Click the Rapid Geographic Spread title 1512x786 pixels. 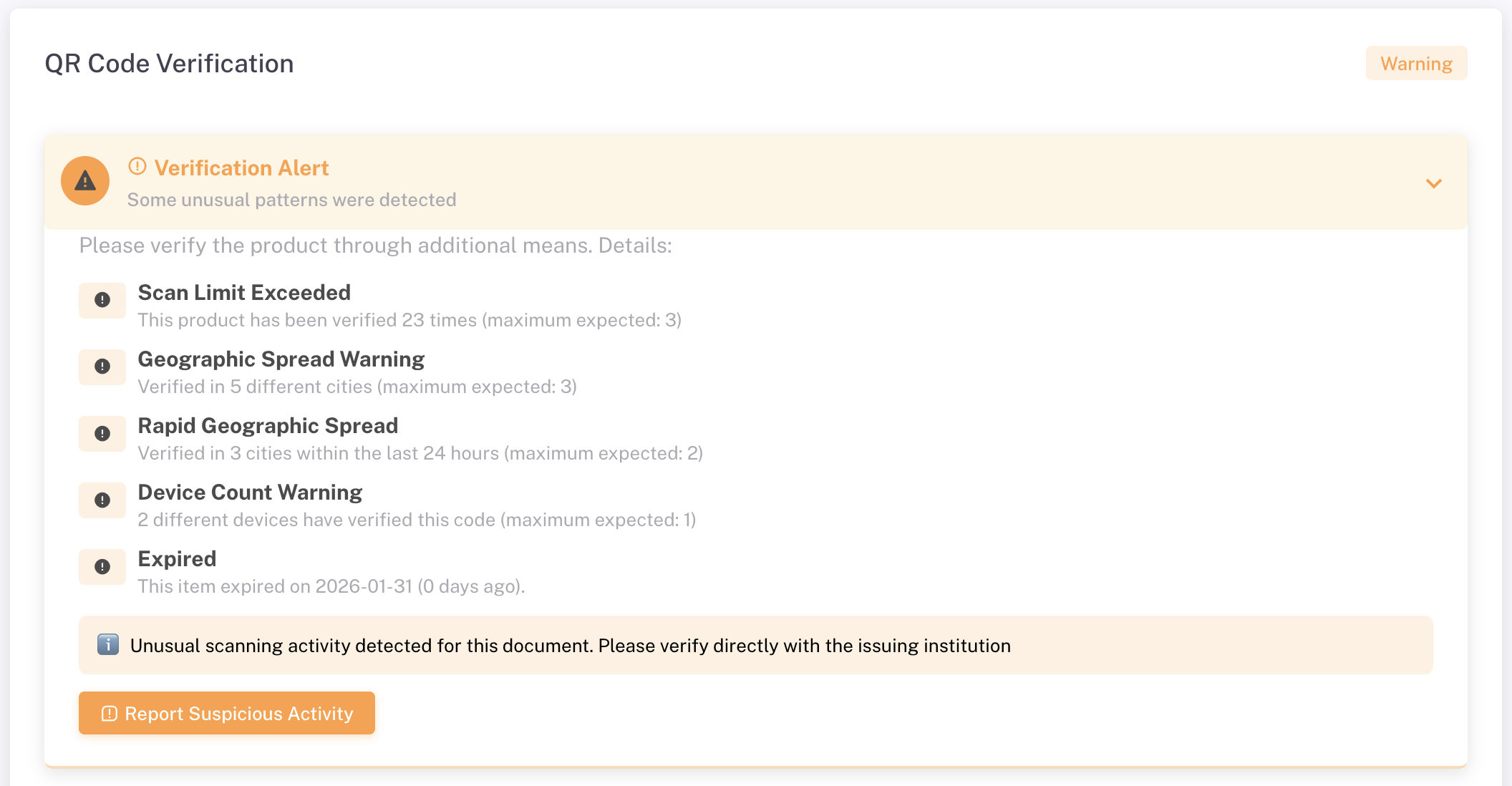coord(268,426)
